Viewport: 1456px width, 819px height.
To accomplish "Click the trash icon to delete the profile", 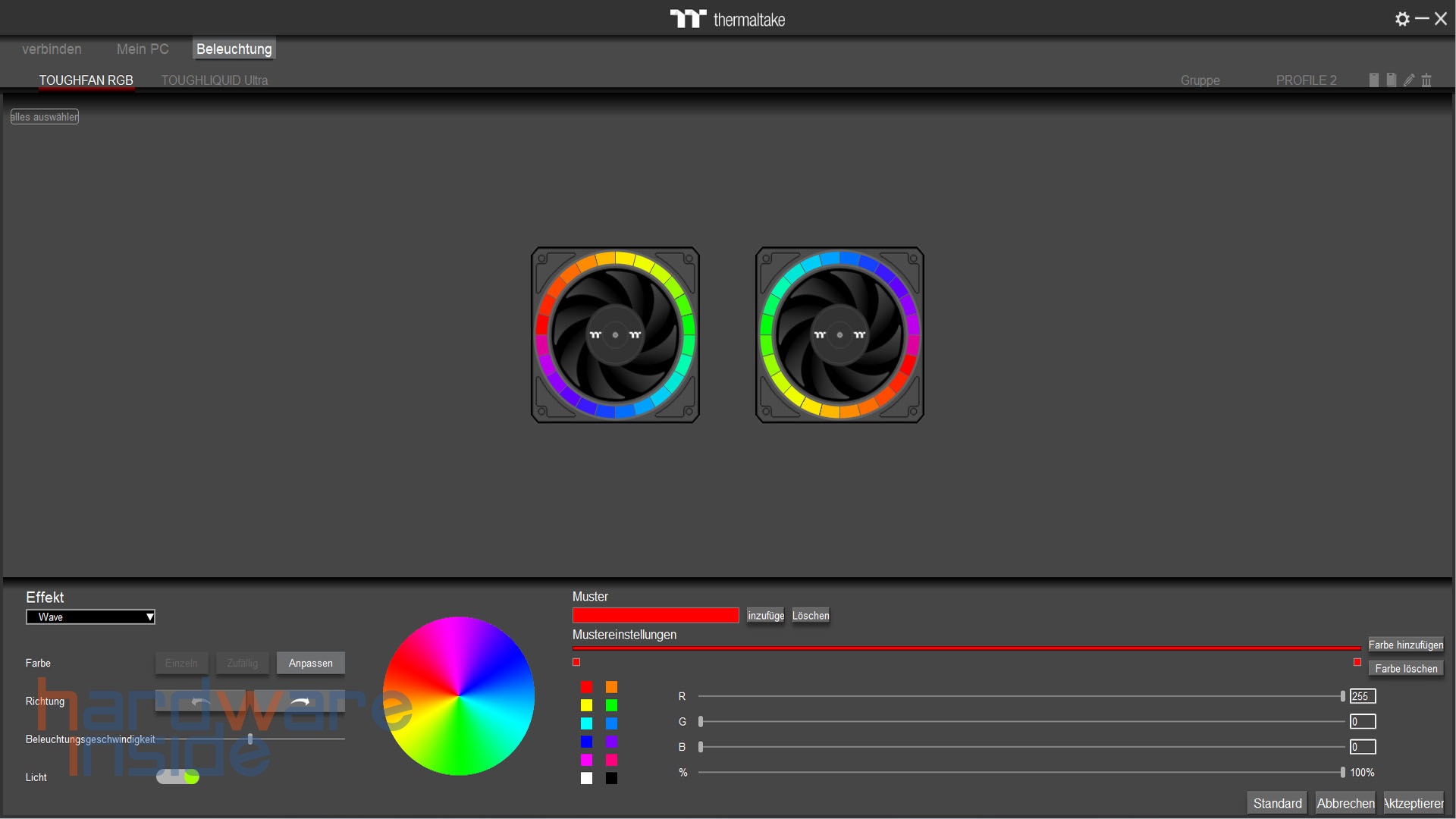I will tap(1426, 80).
